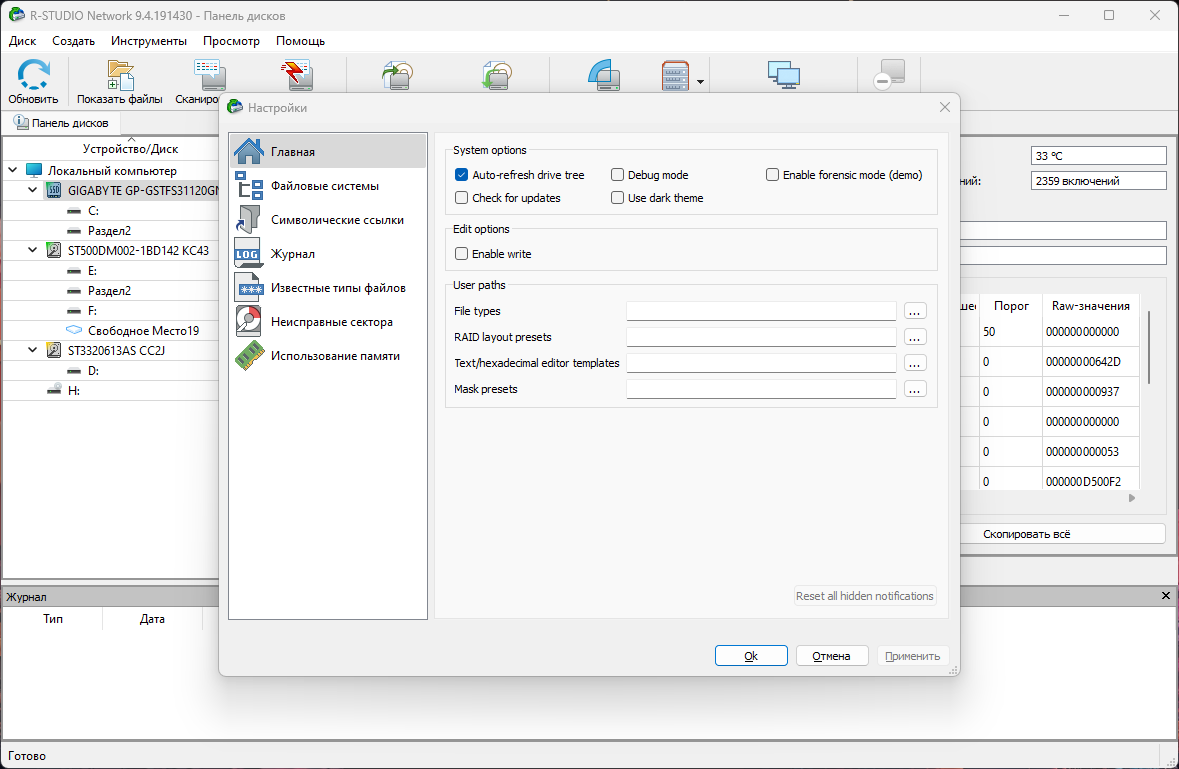Image resolution: width=1179 pixels, height=769 pixels.
Task: Collapse the ST3320613AS CC2J drive node
Action: (32, 350)
